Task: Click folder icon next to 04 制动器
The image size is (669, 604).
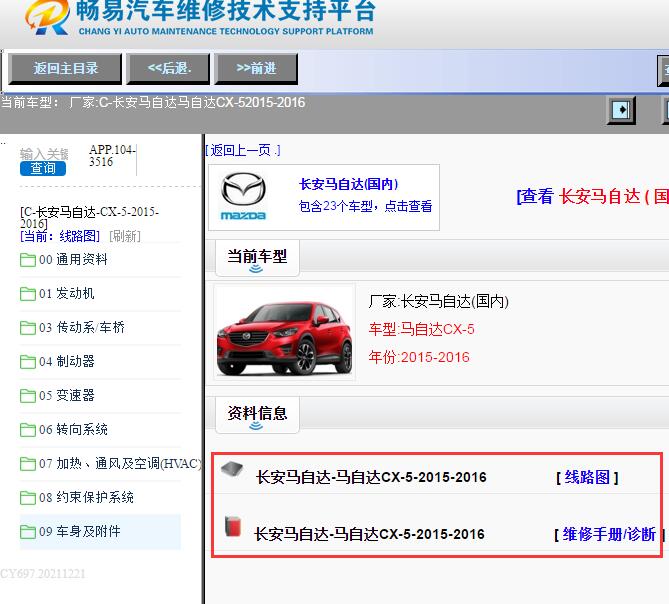Action: [x=28, y=362]
